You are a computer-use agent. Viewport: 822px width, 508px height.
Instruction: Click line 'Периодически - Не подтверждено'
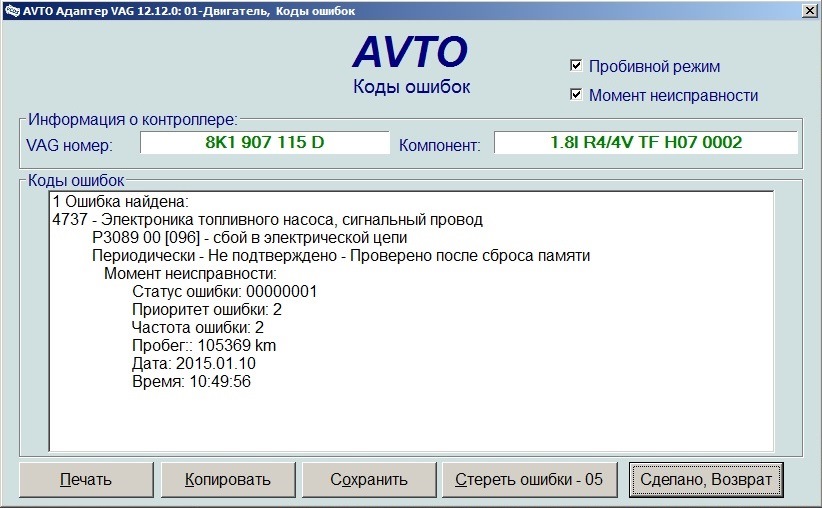point(341,255)
